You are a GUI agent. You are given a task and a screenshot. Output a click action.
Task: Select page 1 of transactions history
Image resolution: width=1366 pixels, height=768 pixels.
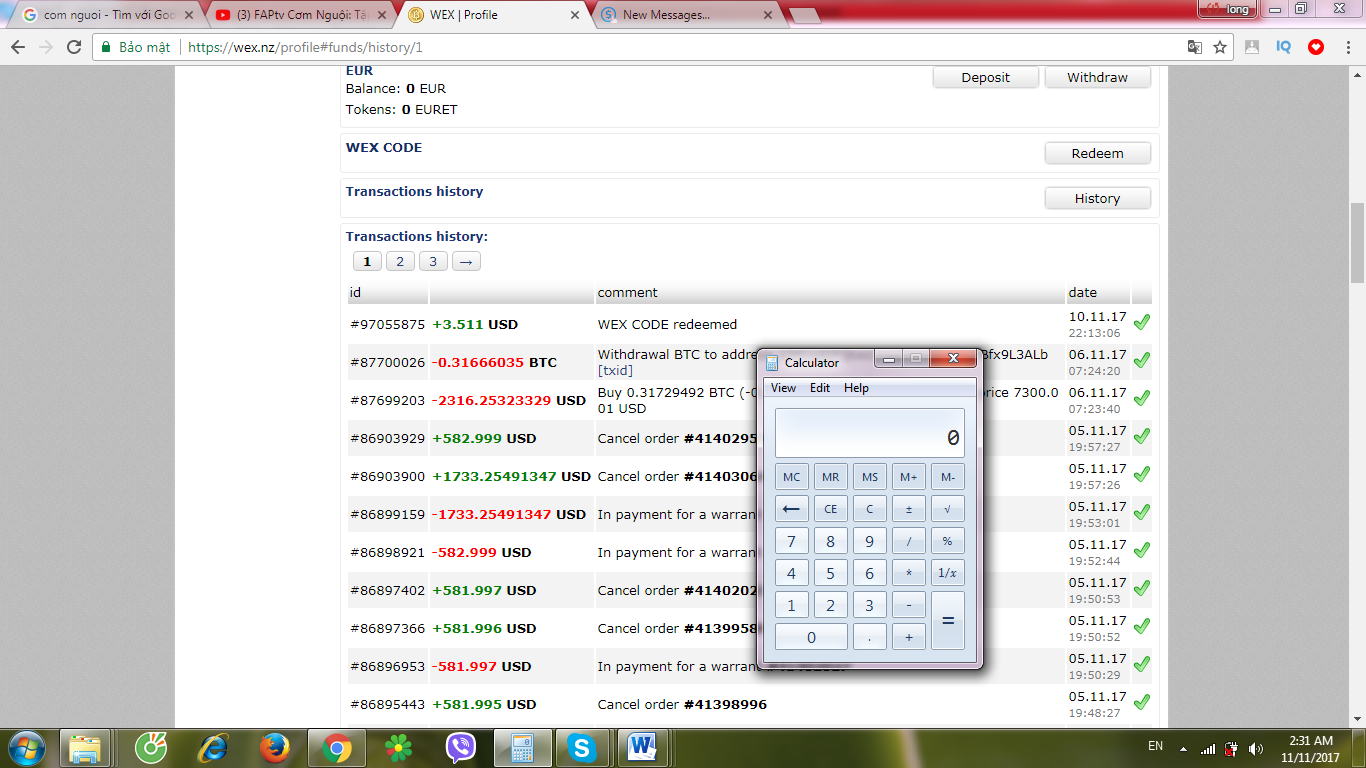pyautogui.click(x=367, y=262)
